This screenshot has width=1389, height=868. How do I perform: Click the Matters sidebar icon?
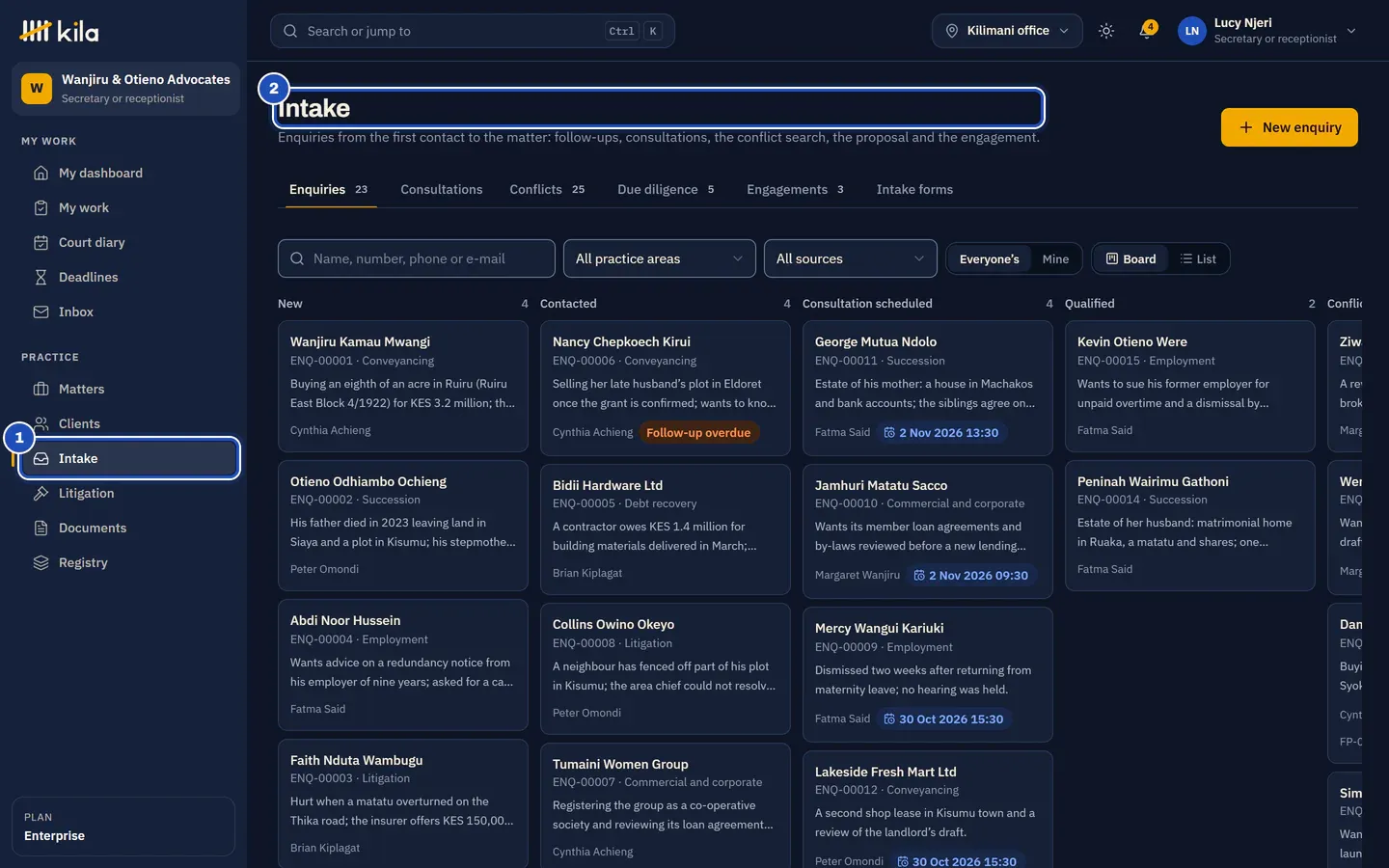pyautogui.click(x=41, y=389)
